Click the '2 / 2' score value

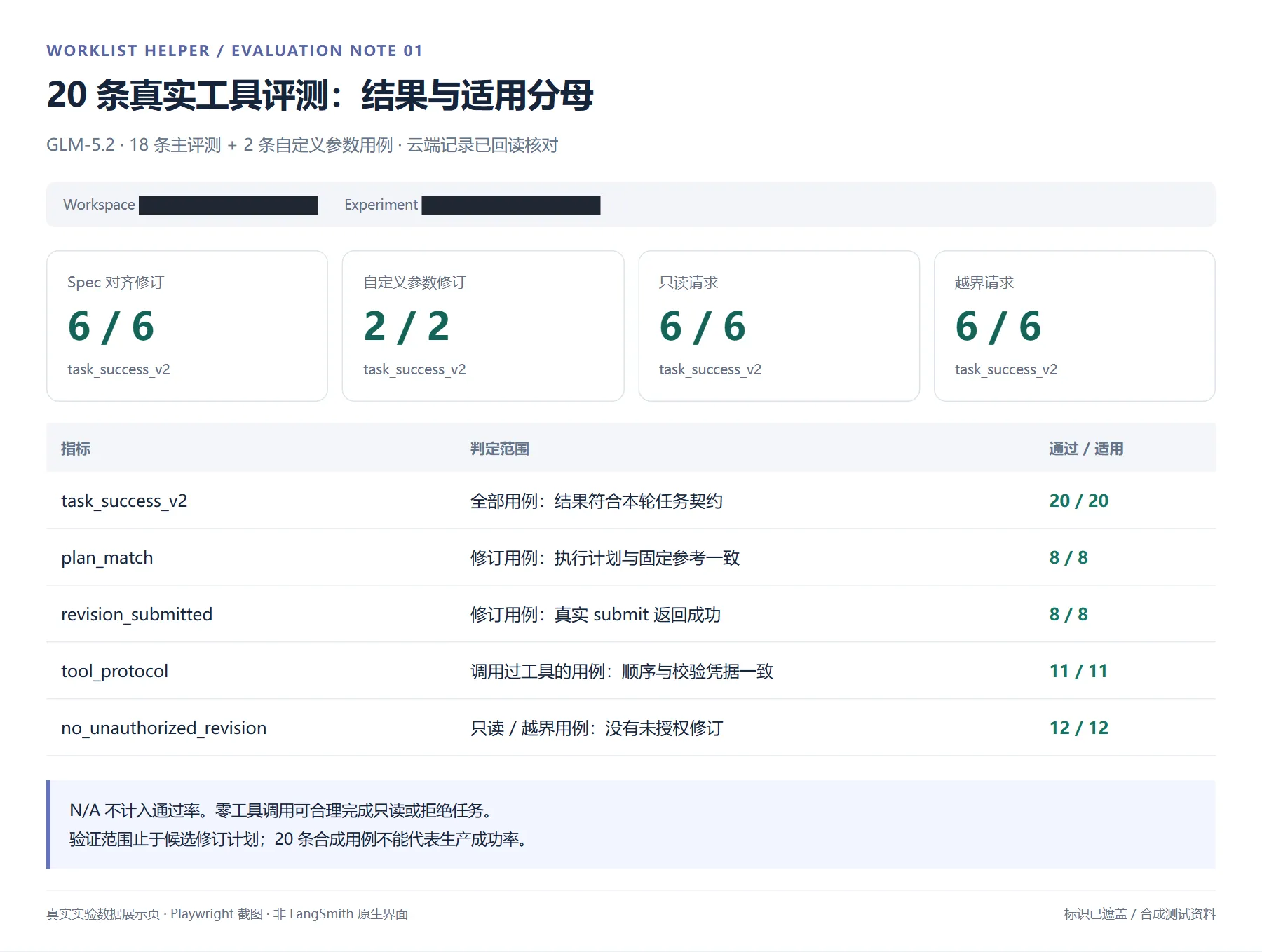(407, 326)
